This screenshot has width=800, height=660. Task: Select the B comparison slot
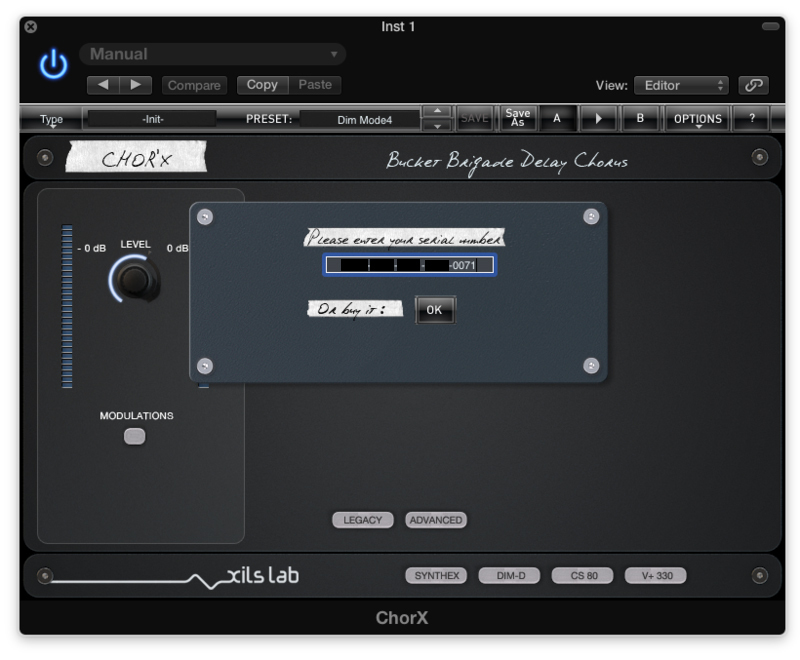click(640, 118)
